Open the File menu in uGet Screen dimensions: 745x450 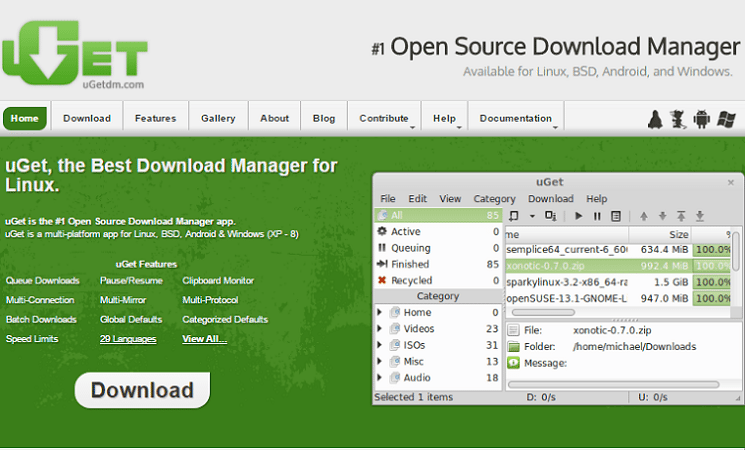pyautogui.click(x=388, y=199)
